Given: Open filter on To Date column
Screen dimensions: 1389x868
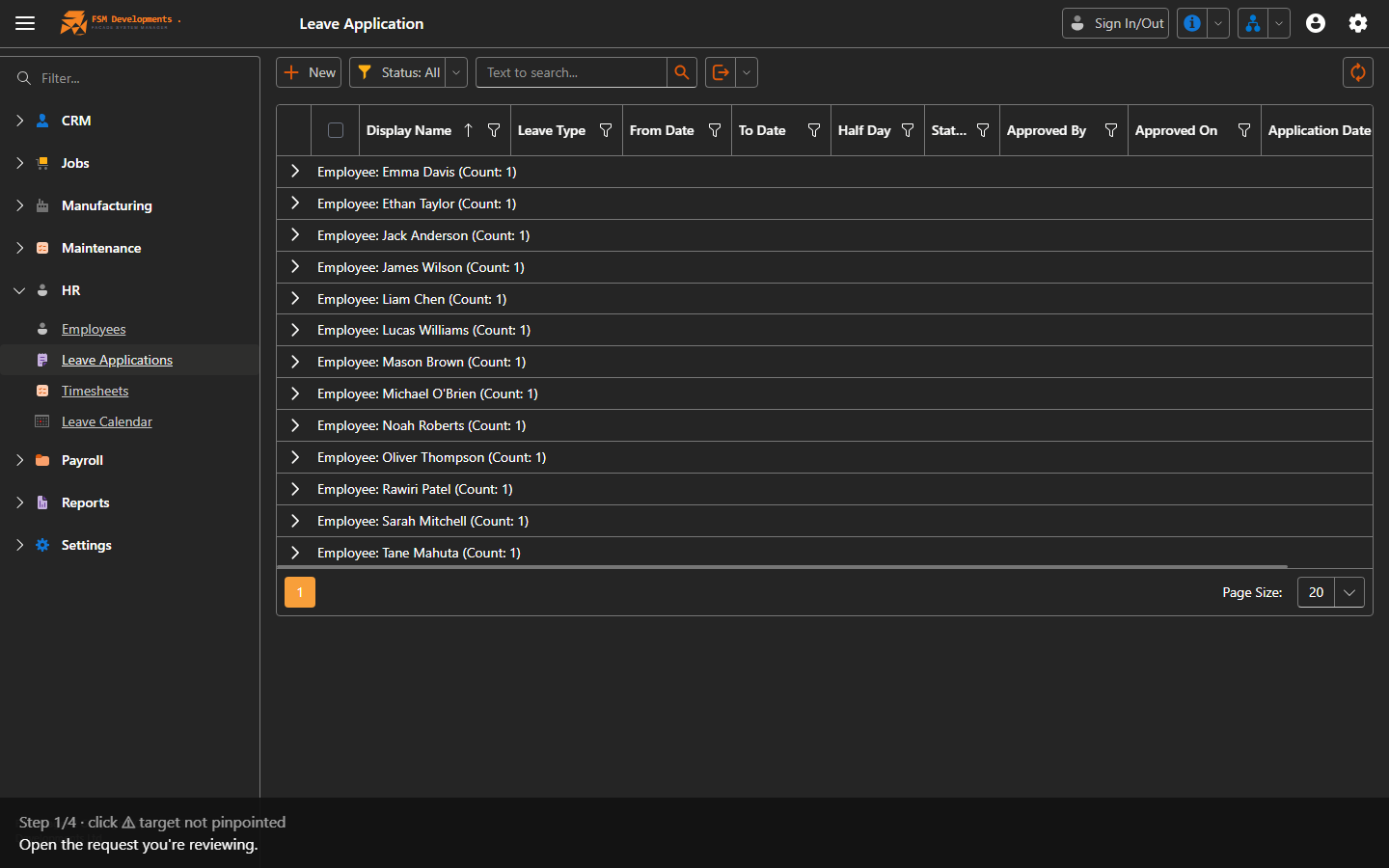Looking at the screenshot, I should coord(814,130).
